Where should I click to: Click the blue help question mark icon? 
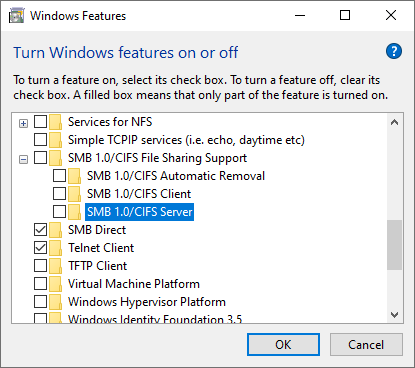click(394, 51)
